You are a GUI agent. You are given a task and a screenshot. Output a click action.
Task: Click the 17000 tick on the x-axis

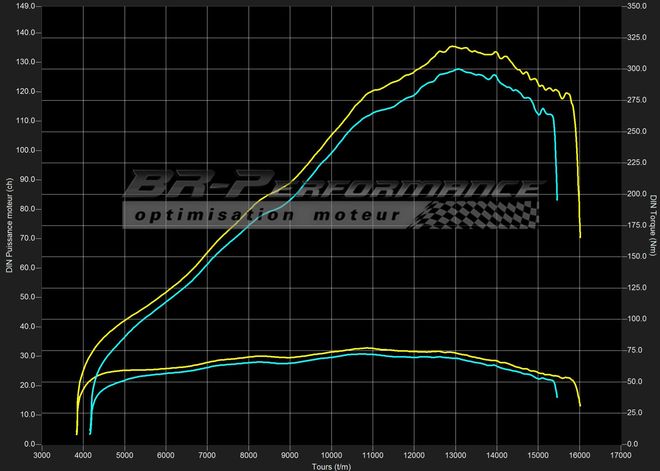(621, 454)
